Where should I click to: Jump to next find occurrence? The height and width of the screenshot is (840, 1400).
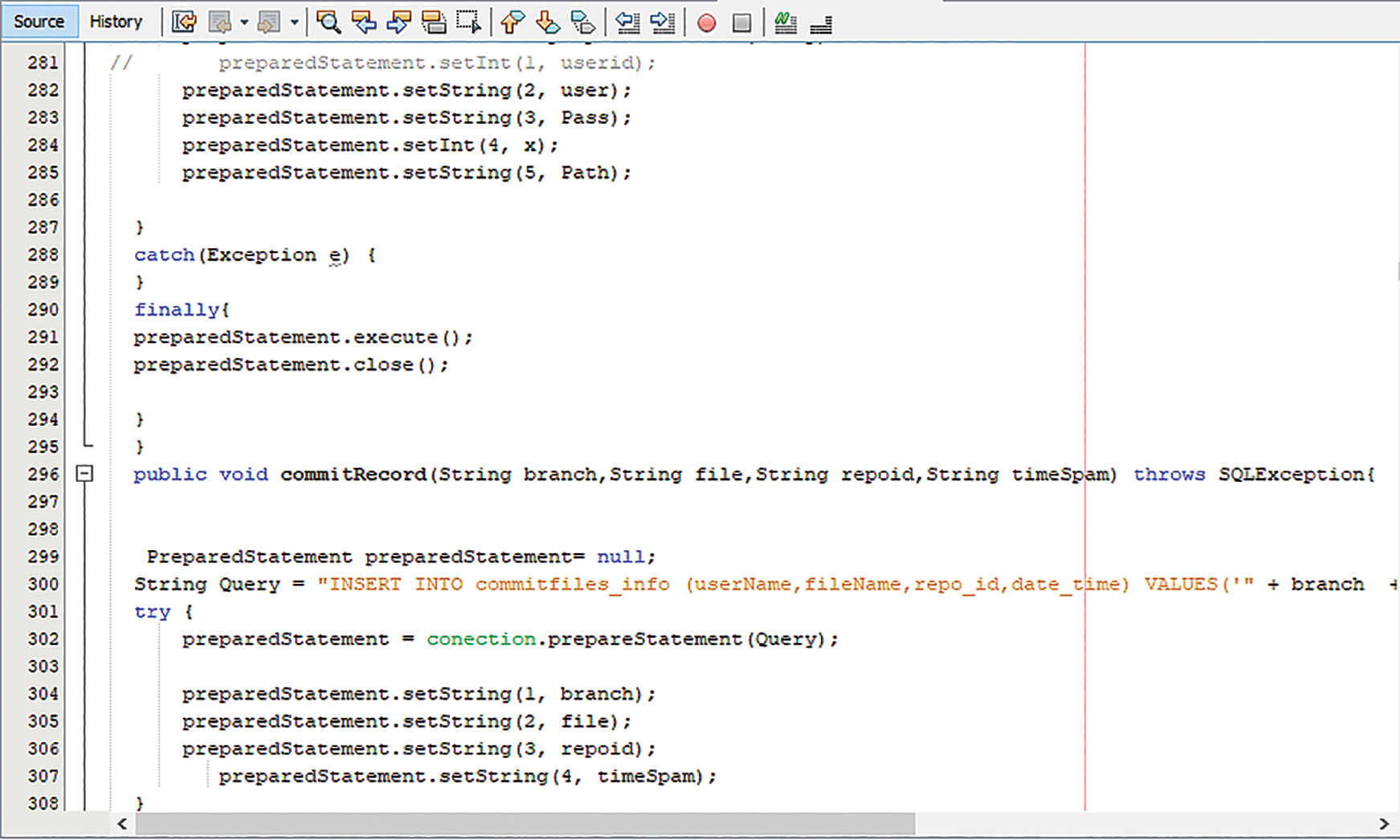(x=398, y=22)
